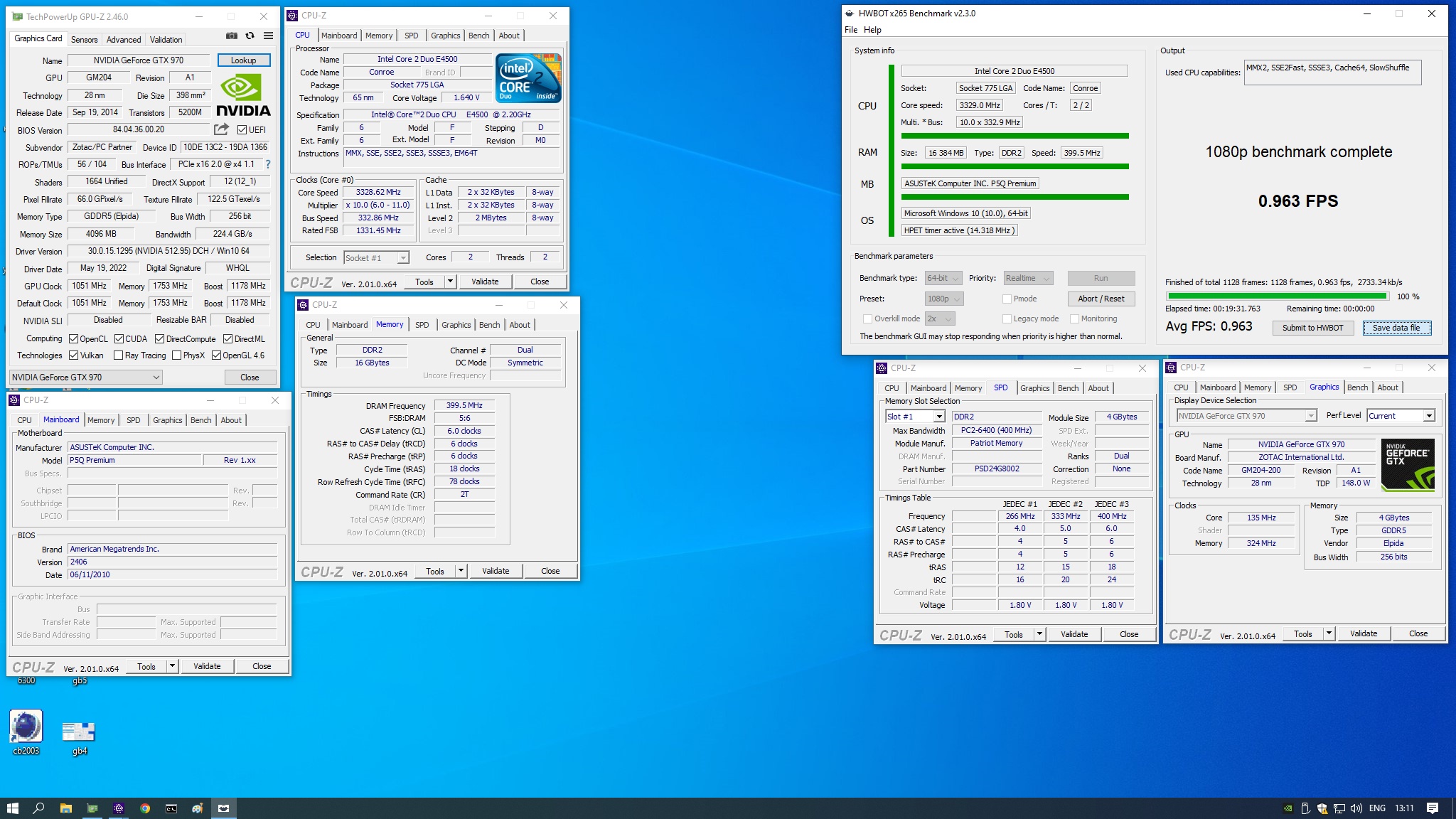Open the Windows Start menu
This screenshot has height=819, width=1456.
[x=12, y=808]
